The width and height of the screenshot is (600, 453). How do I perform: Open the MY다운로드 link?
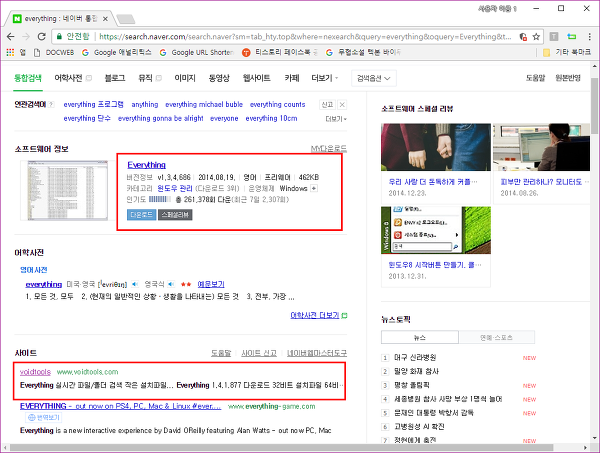tap(329, 149)
